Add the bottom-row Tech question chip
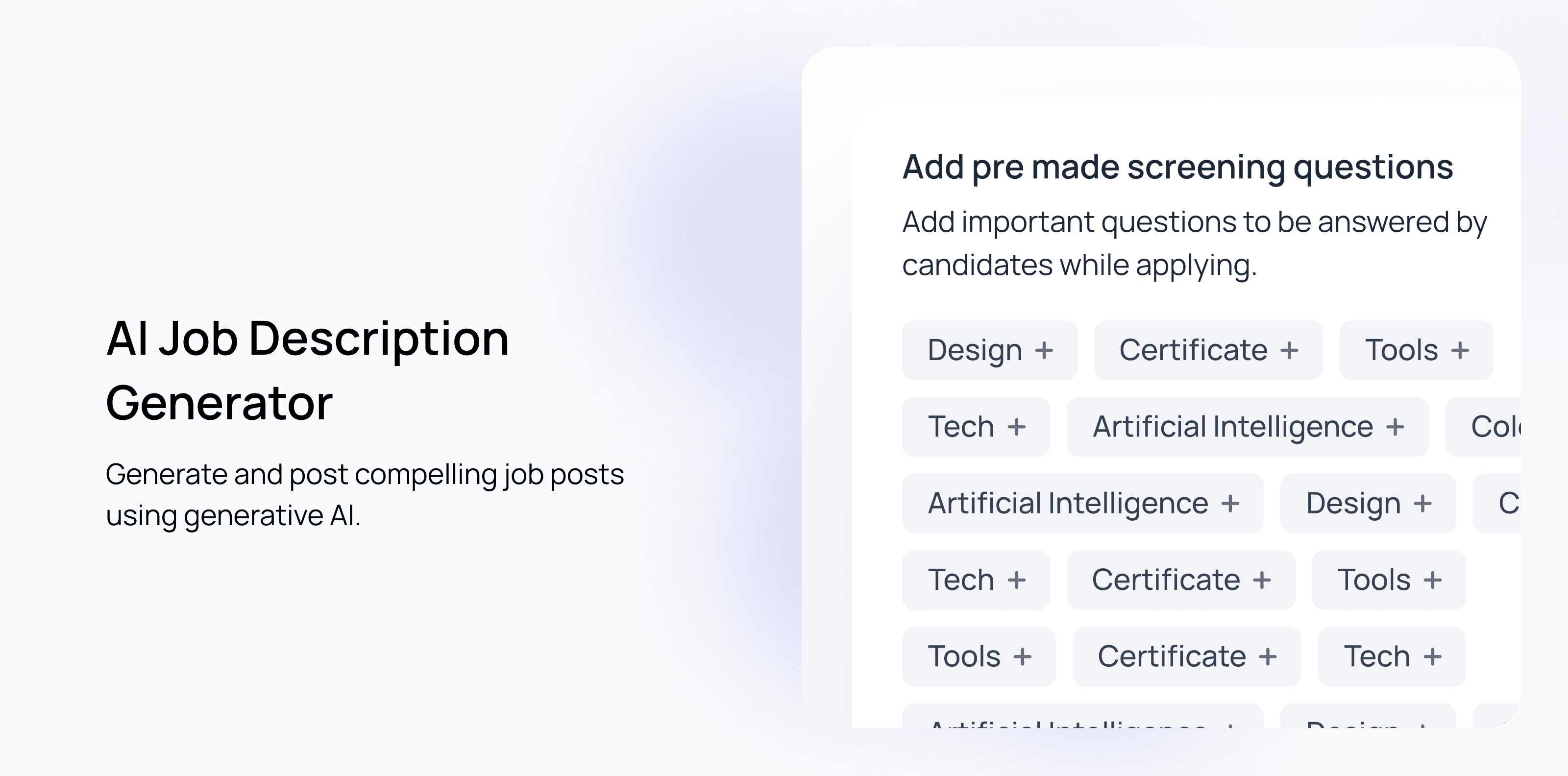The image size is (1568, 776). 1392,656
